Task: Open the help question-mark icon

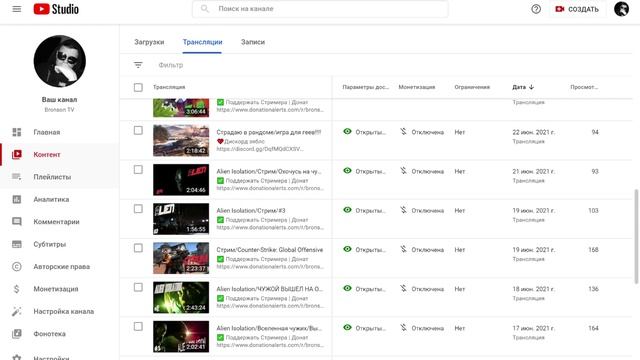Action: [x=536, y=9]
